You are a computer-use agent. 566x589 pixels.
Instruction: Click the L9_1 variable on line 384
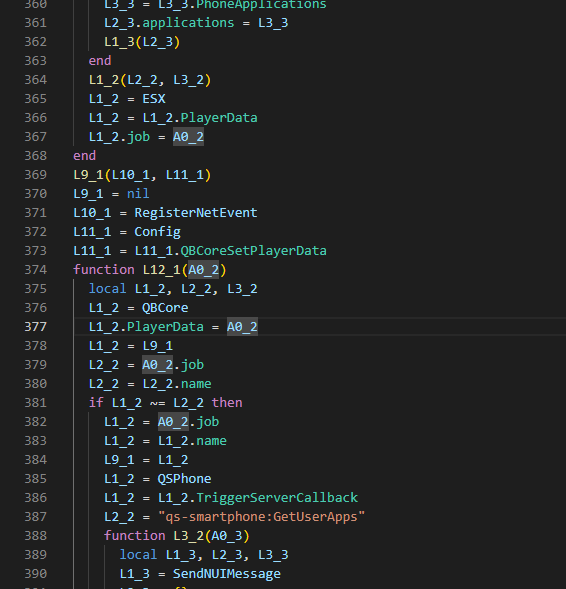click(119, 459)
